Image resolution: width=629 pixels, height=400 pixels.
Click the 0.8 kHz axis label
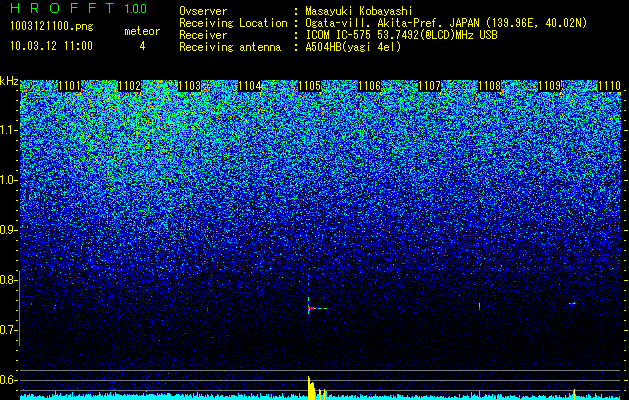coord(9,280)
